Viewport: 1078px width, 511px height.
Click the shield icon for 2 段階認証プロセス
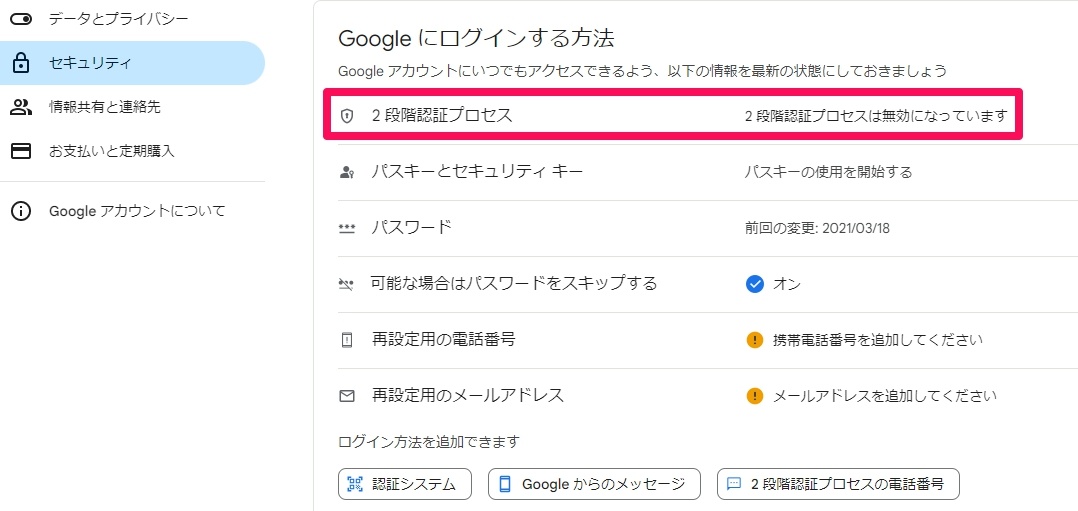coord(347,116)
